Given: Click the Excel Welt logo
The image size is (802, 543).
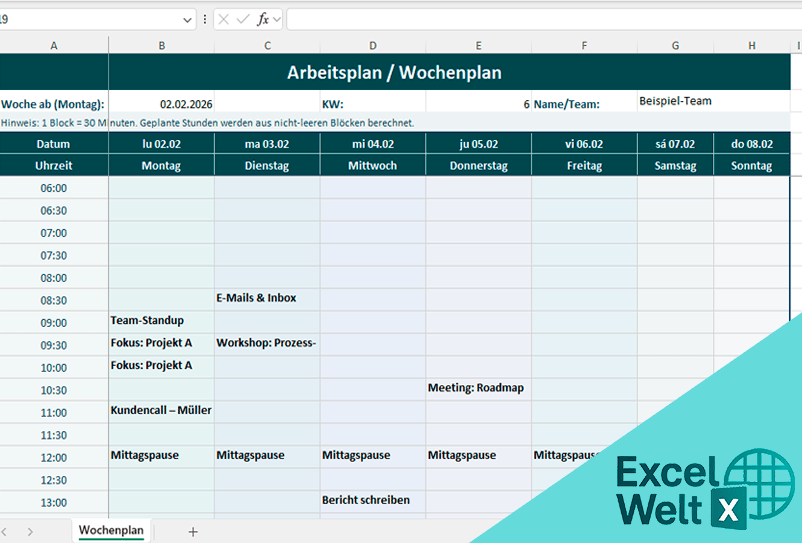Looking at the screenshot, I should point(690,488).
